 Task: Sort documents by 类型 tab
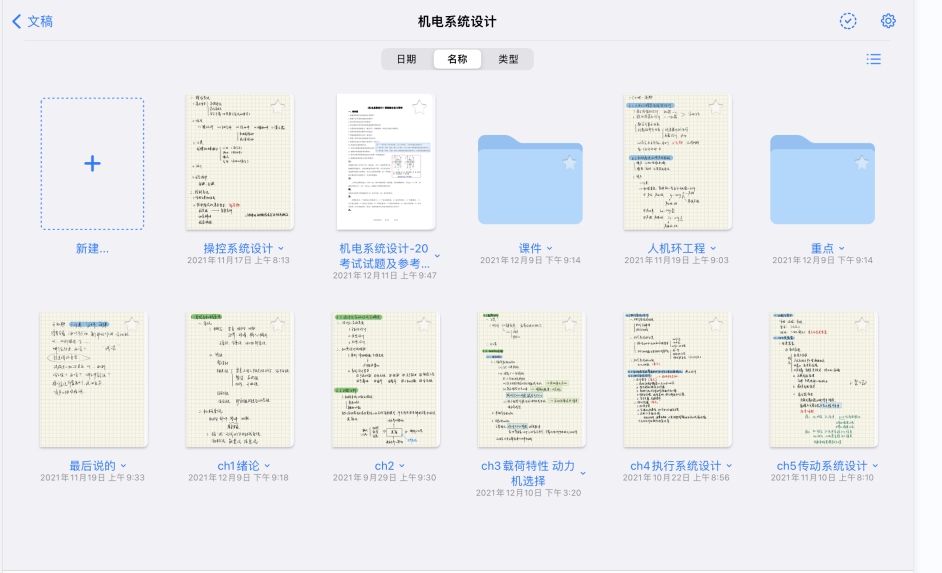tap(508, 59)
